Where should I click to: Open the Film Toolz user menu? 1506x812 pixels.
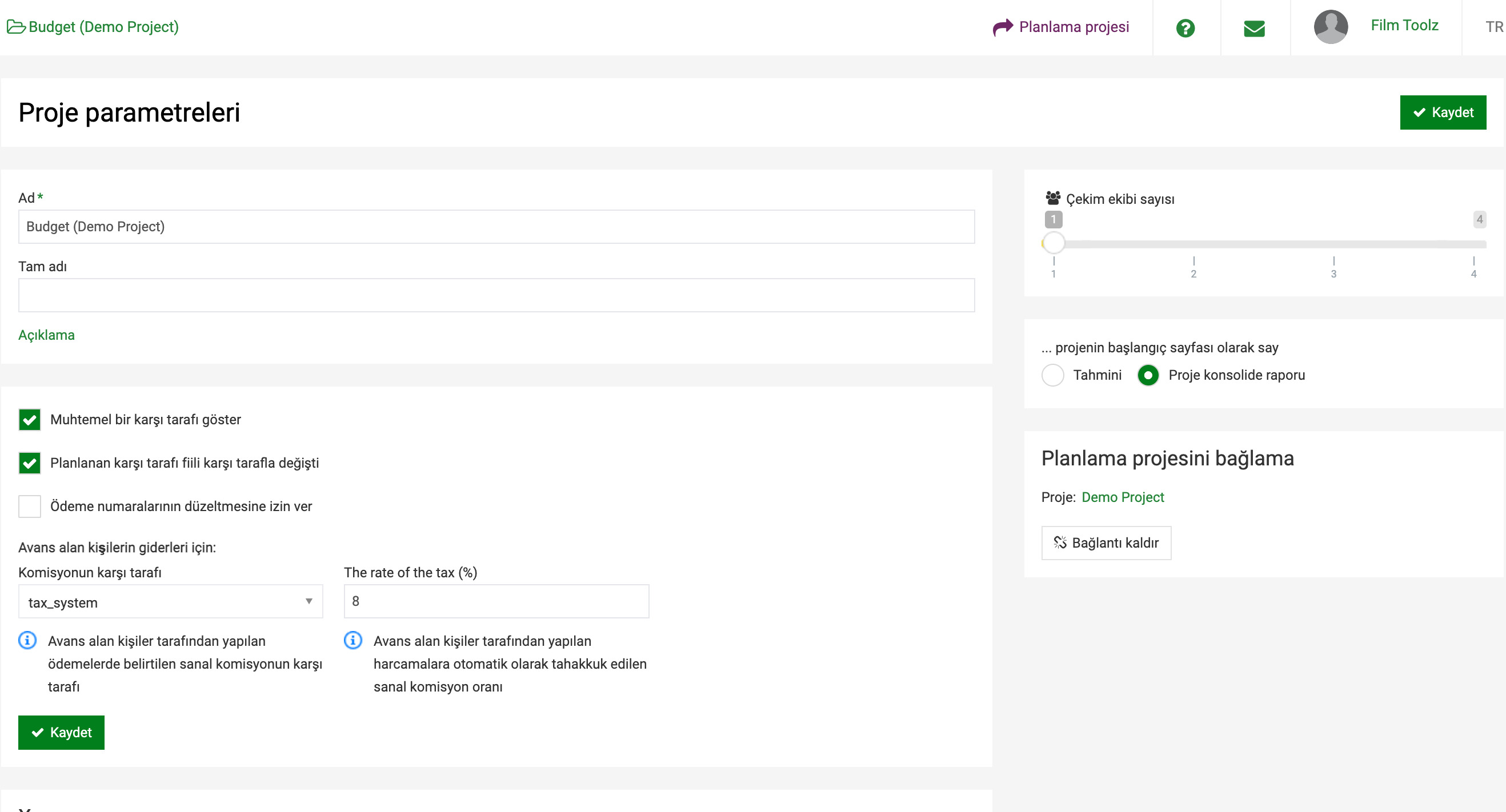pyautogui.click(x=1404, y=25)
